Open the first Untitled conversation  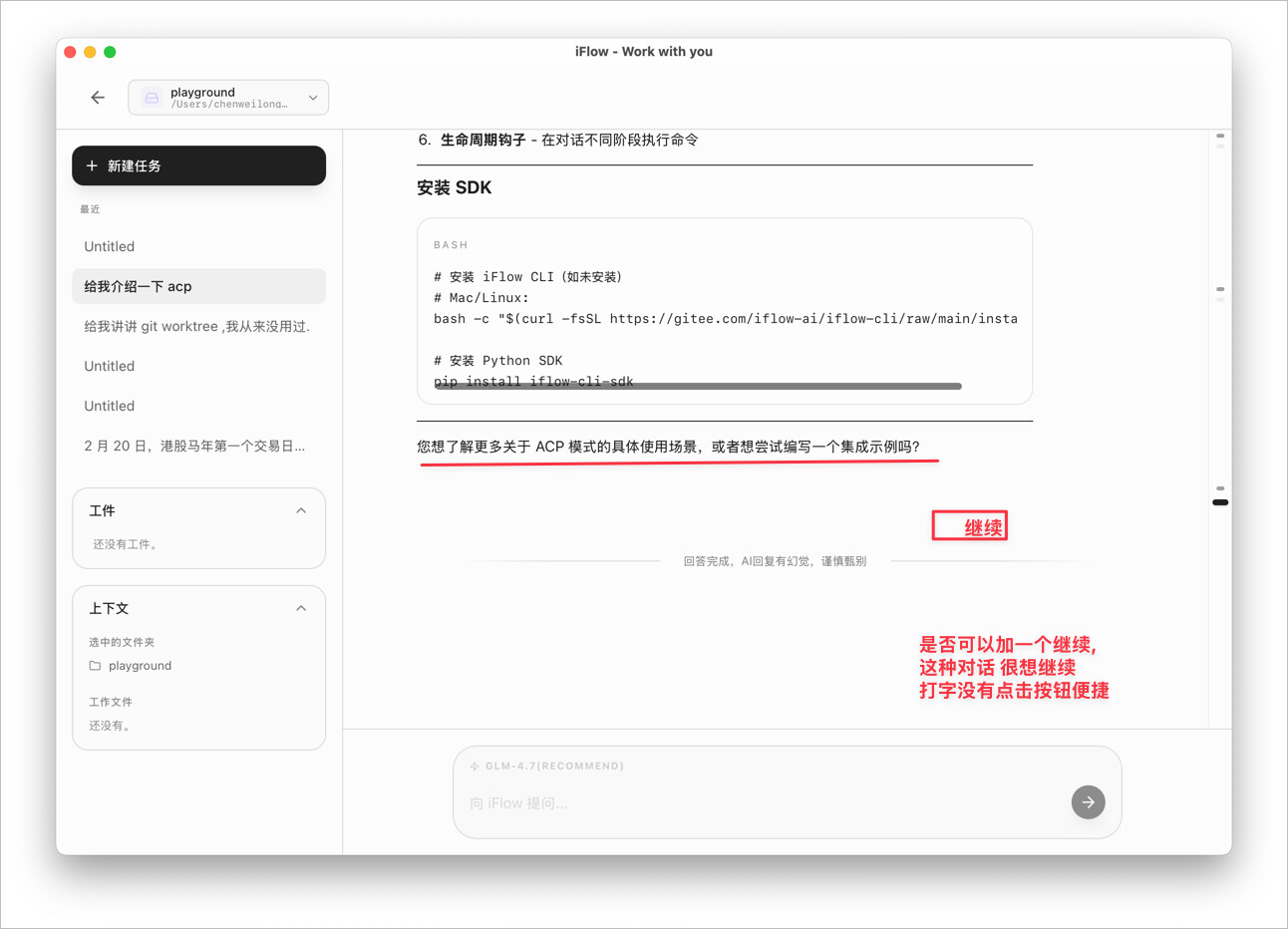tap(110, 246)
